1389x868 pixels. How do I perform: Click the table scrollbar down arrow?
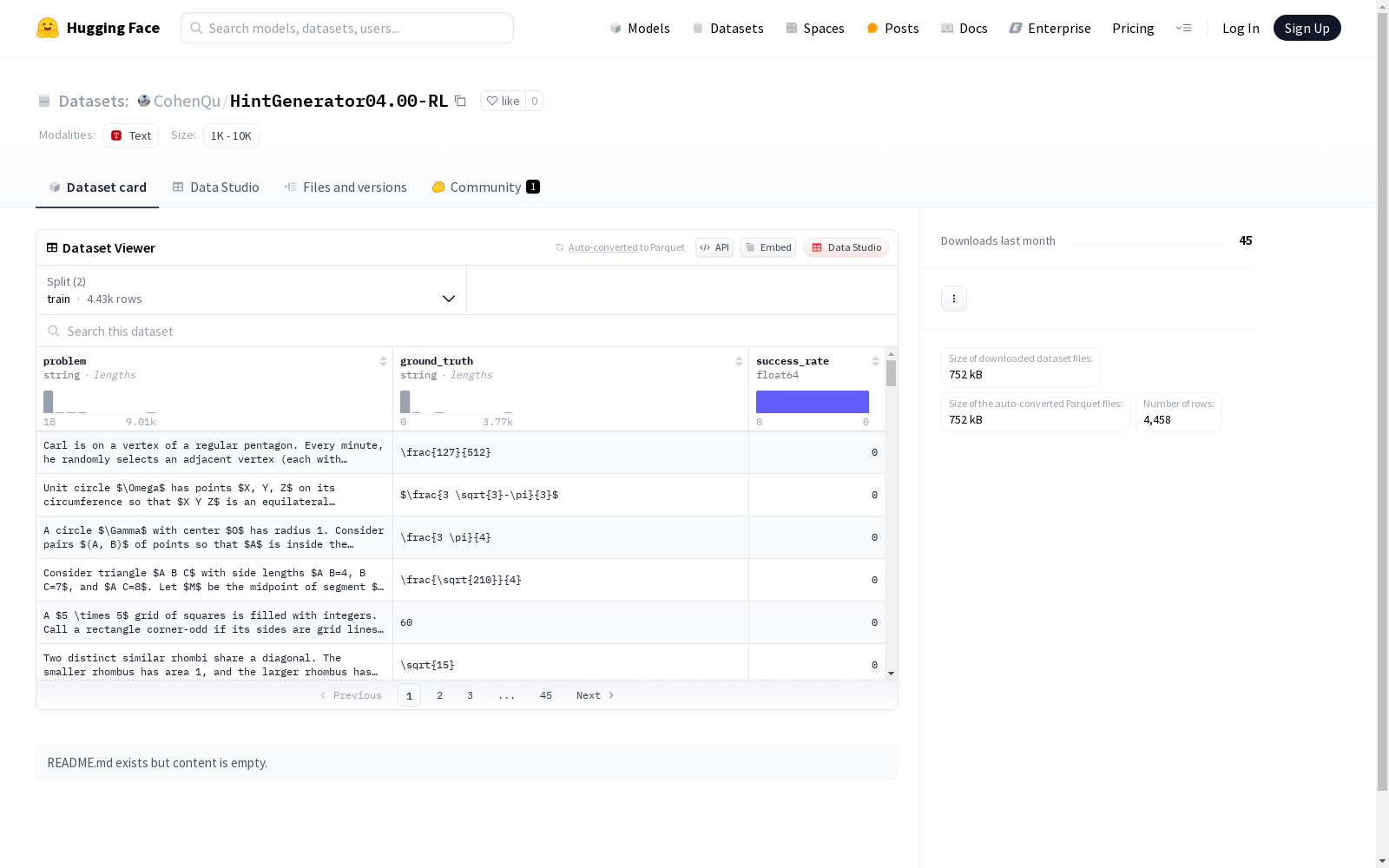coord(891,674)
